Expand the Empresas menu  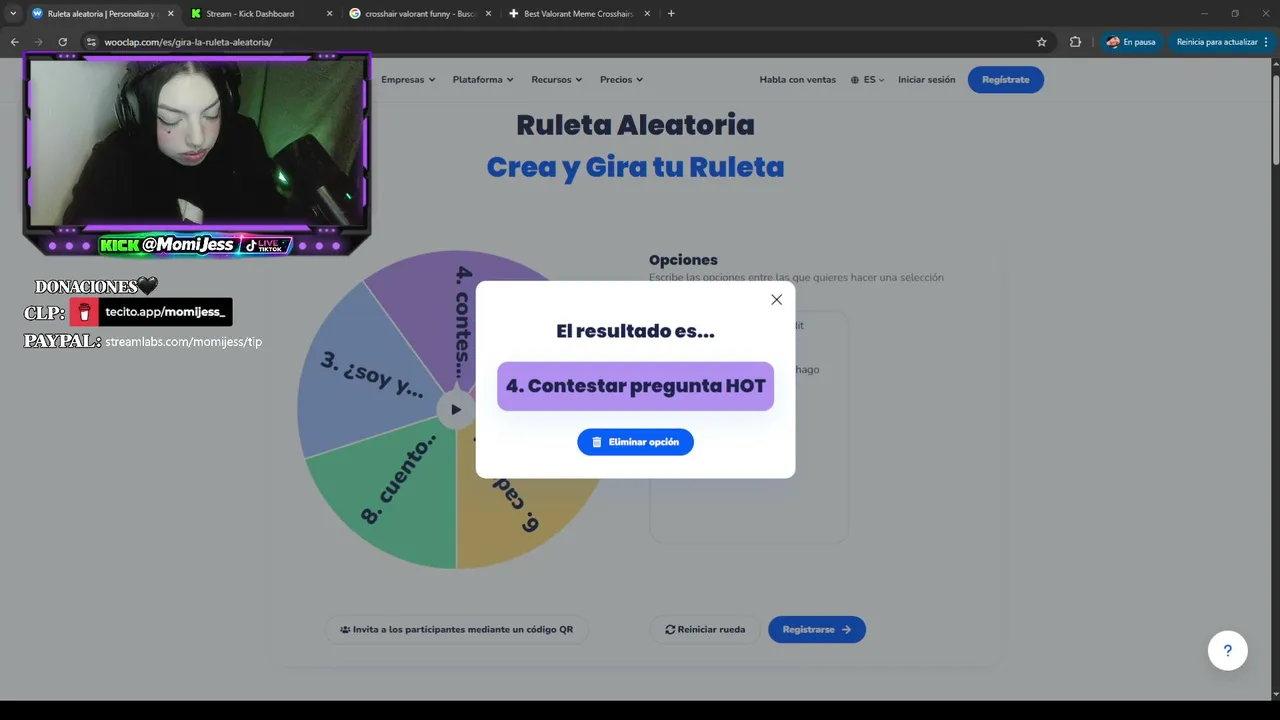408,80
